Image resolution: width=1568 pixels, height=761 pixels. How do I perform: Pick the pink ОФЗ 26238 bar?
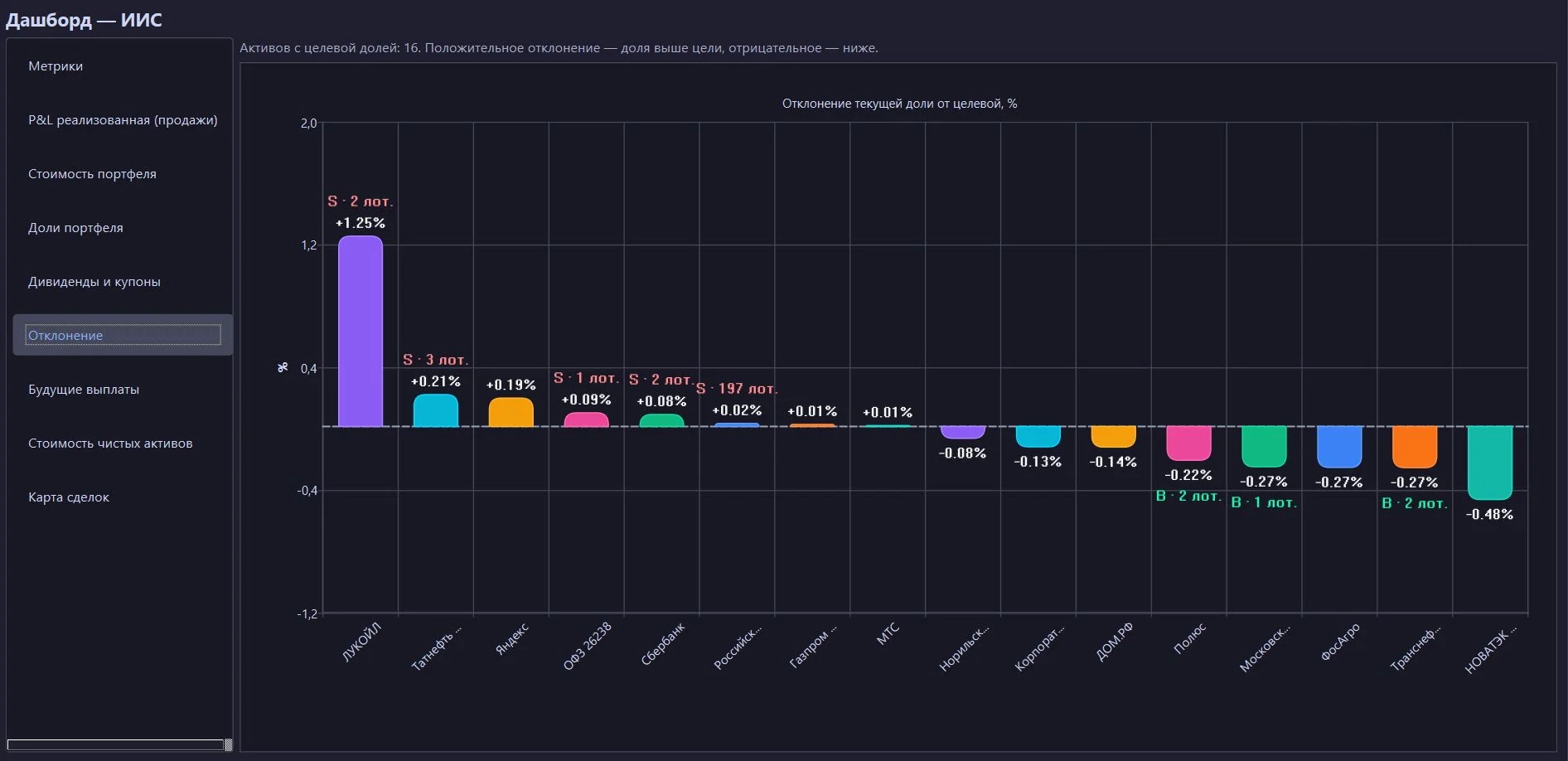pos(586,419)
